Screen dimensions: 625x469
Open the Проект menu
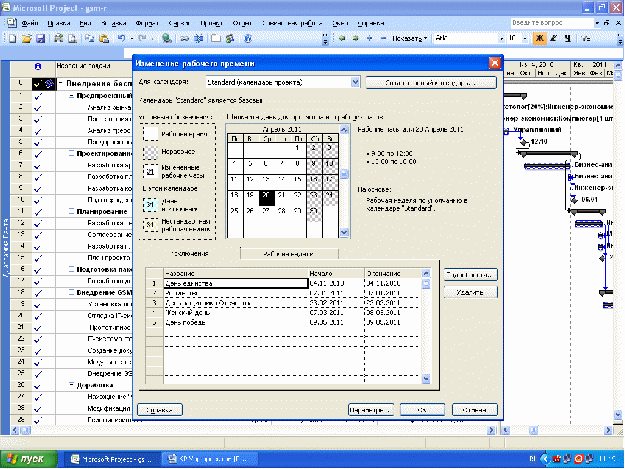pyautogui.click(x=211, y=23)
